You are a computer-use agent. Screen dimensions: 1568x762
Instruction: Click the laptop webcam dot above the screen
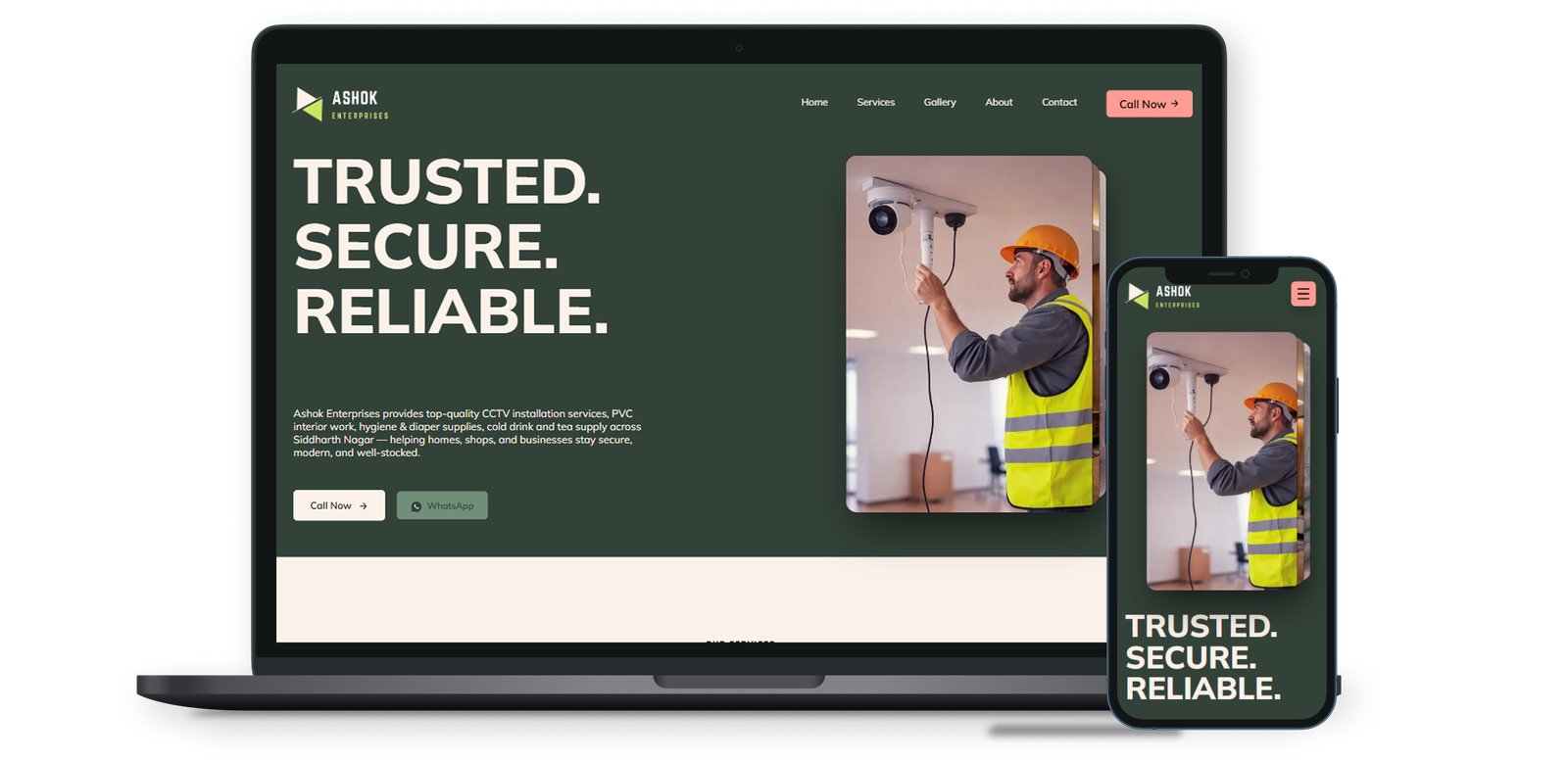click(739, 48)
